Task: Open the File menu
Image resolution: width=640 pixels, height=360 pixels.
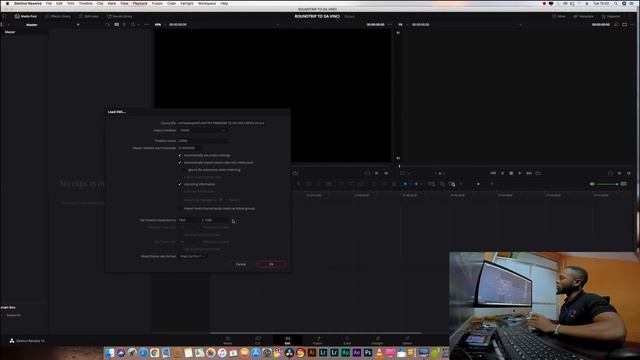Action: point(49,3)
